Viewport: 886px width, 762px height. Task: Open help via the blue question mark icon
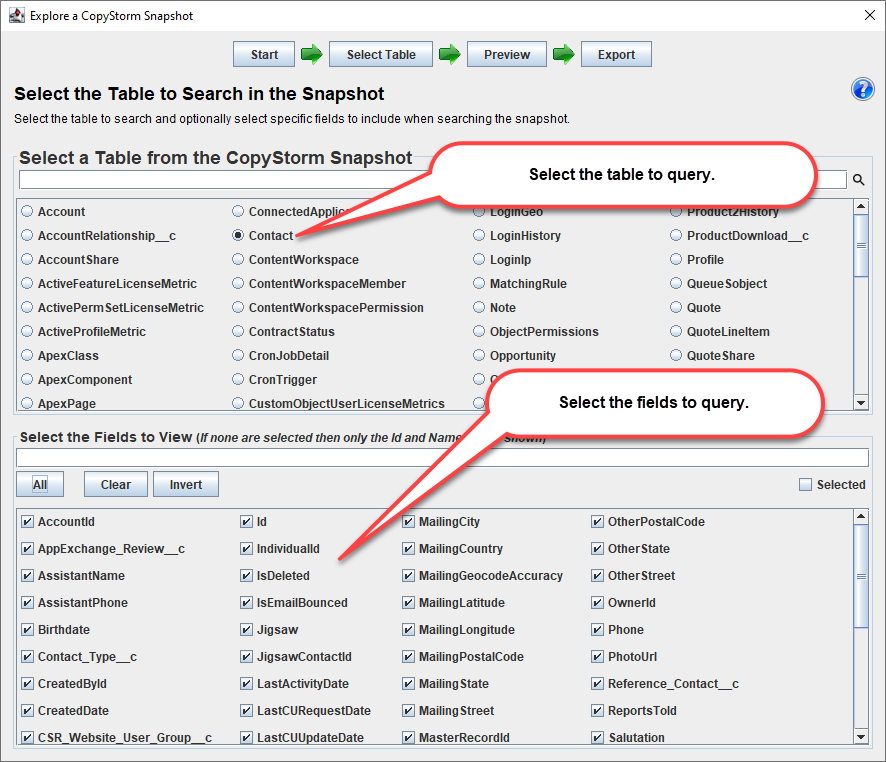click(862, 89)
